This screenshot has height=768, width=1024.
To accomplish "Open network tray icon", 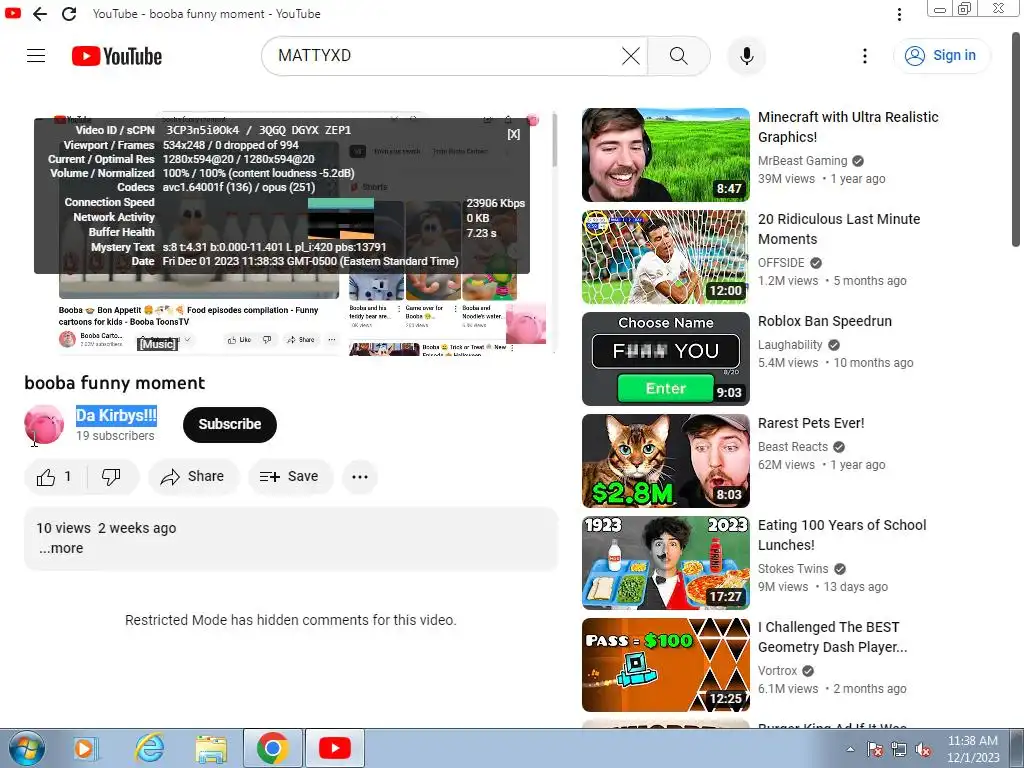I will click(x=899, y=749).
